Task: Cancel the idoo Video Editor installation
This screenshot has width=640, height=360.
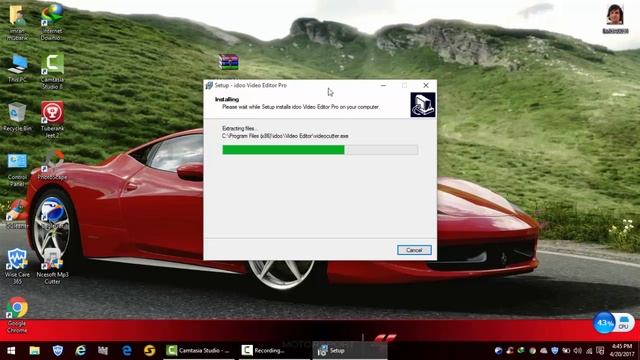Action: click(414, 250)
